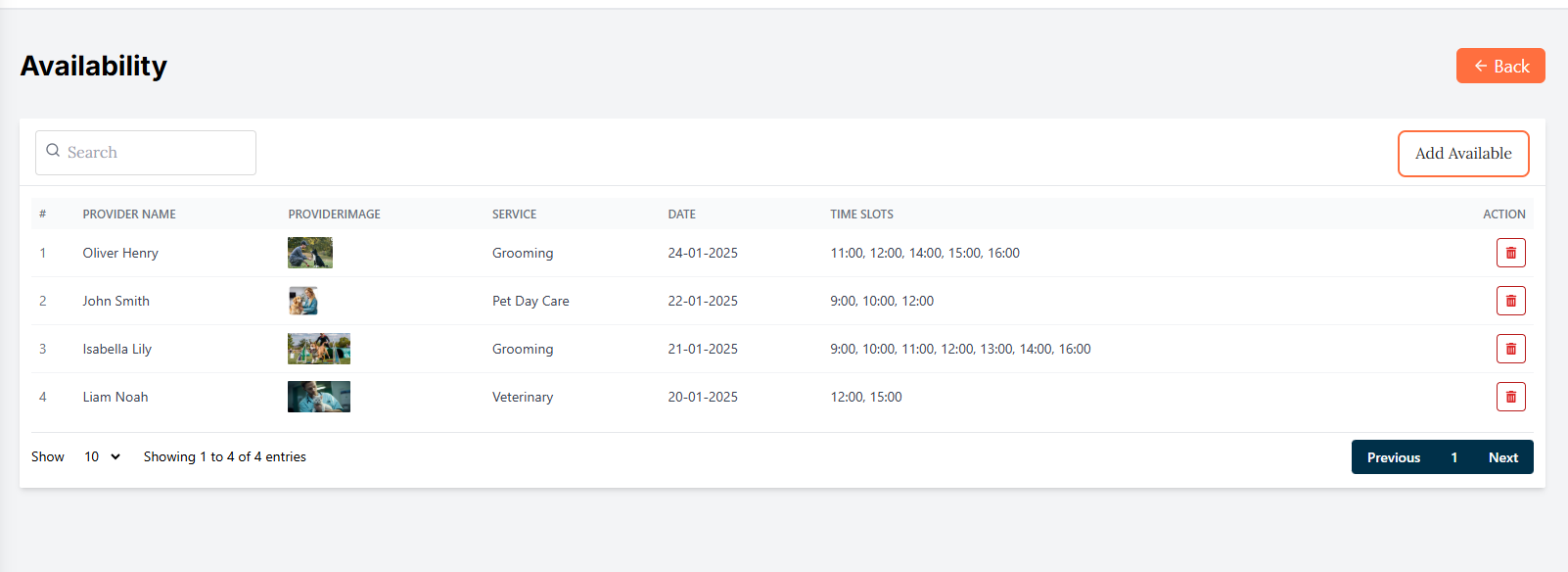Delete Oliver Henry's availability entry

point(1510,253)
